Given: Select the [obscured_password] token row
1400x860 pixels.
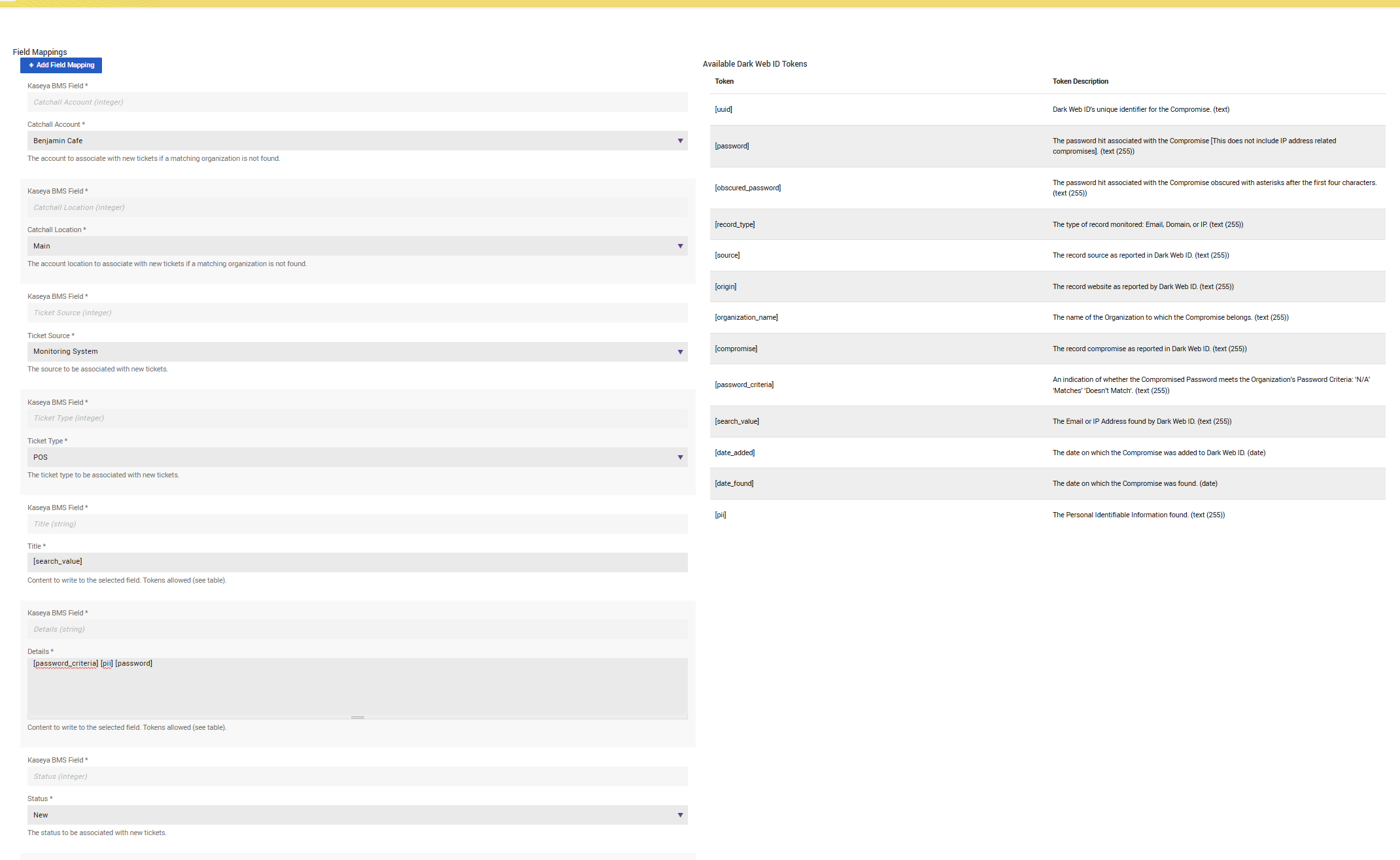Looking at the screenshot, I should tap(747, 188).
